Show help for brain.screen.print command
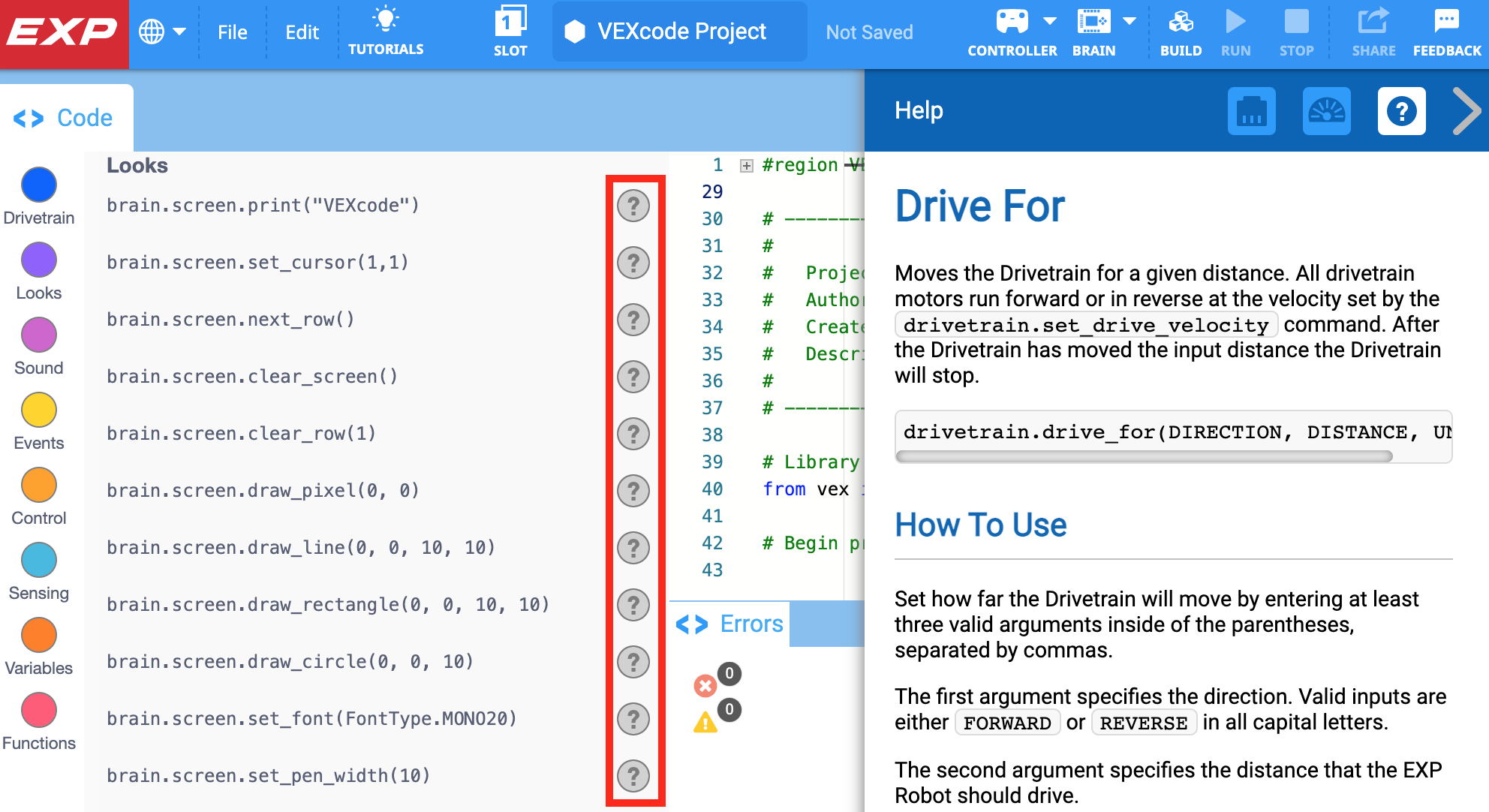The image size is (1489, 812). coord(634,206)
